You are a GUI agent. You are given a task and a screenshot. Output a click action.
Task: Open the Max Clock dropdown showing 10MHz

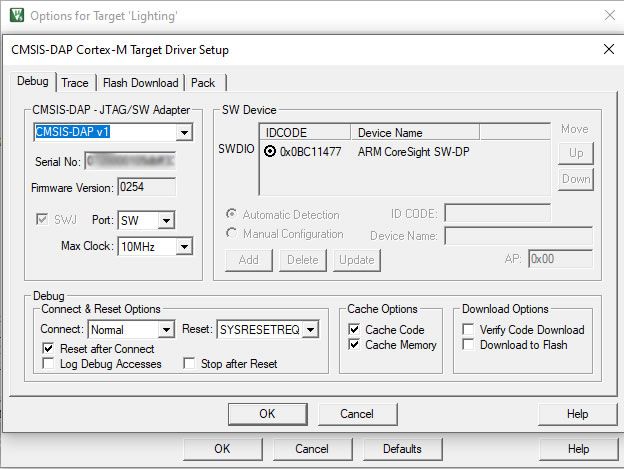click(184, 246)
